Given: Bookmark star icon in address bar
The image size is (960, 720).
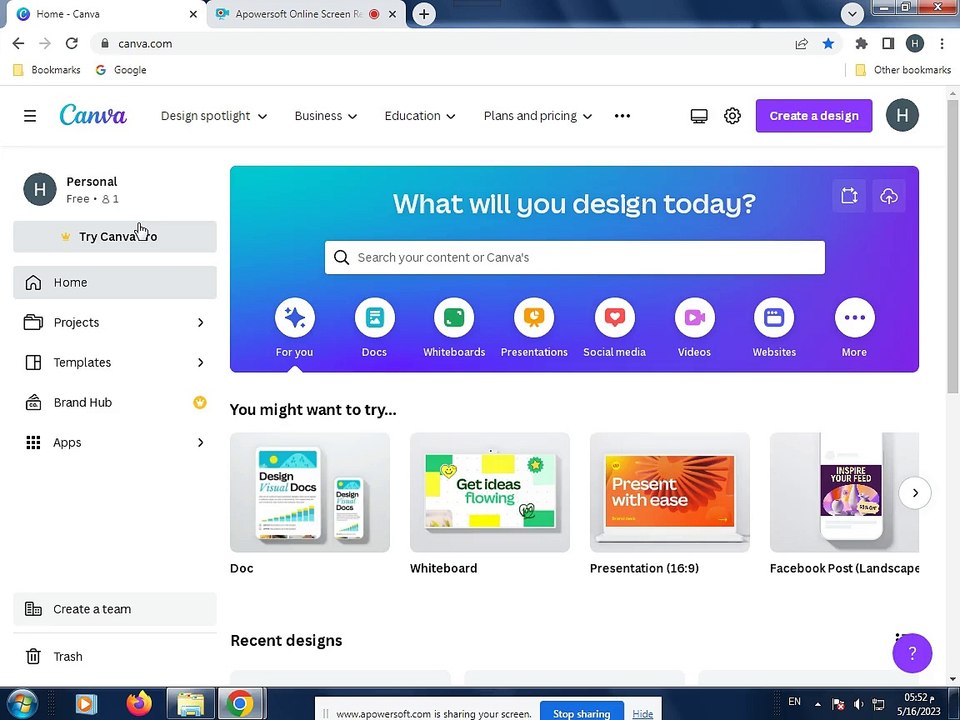Looking at the screenshot, I should pos(828,43).
